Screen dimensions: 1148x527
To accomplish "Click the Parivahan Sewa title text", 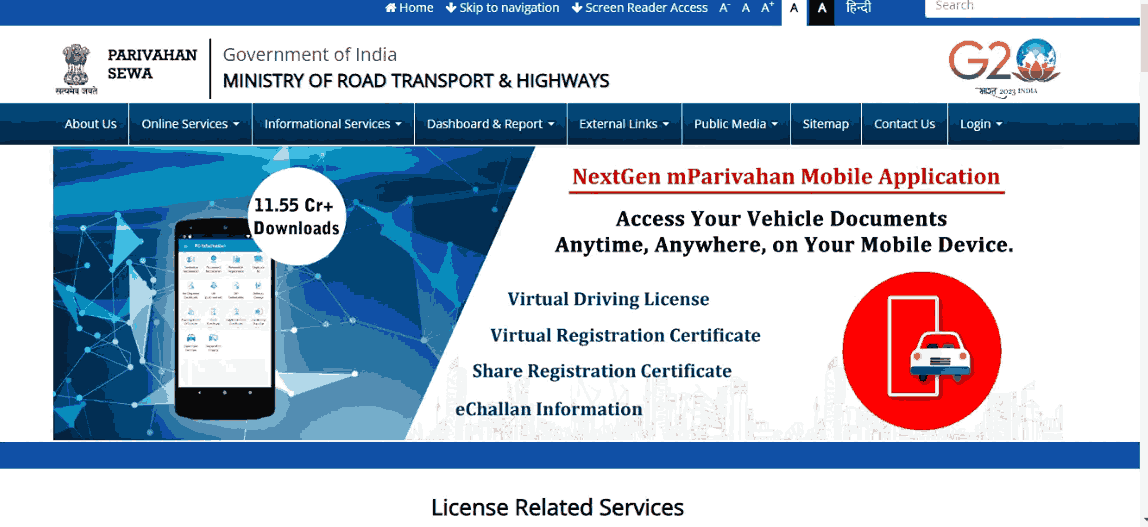I will tap(152, 64).
